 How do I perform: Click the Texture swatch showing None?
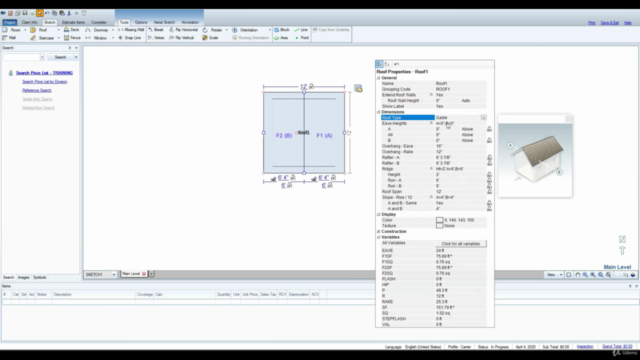pyautogui.click(x=439, y=226)
